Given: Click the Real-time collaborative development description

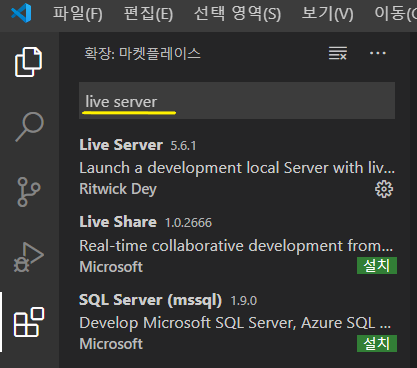Looking at the screenshot, I should pyautogui.click(x=236, y=246).
